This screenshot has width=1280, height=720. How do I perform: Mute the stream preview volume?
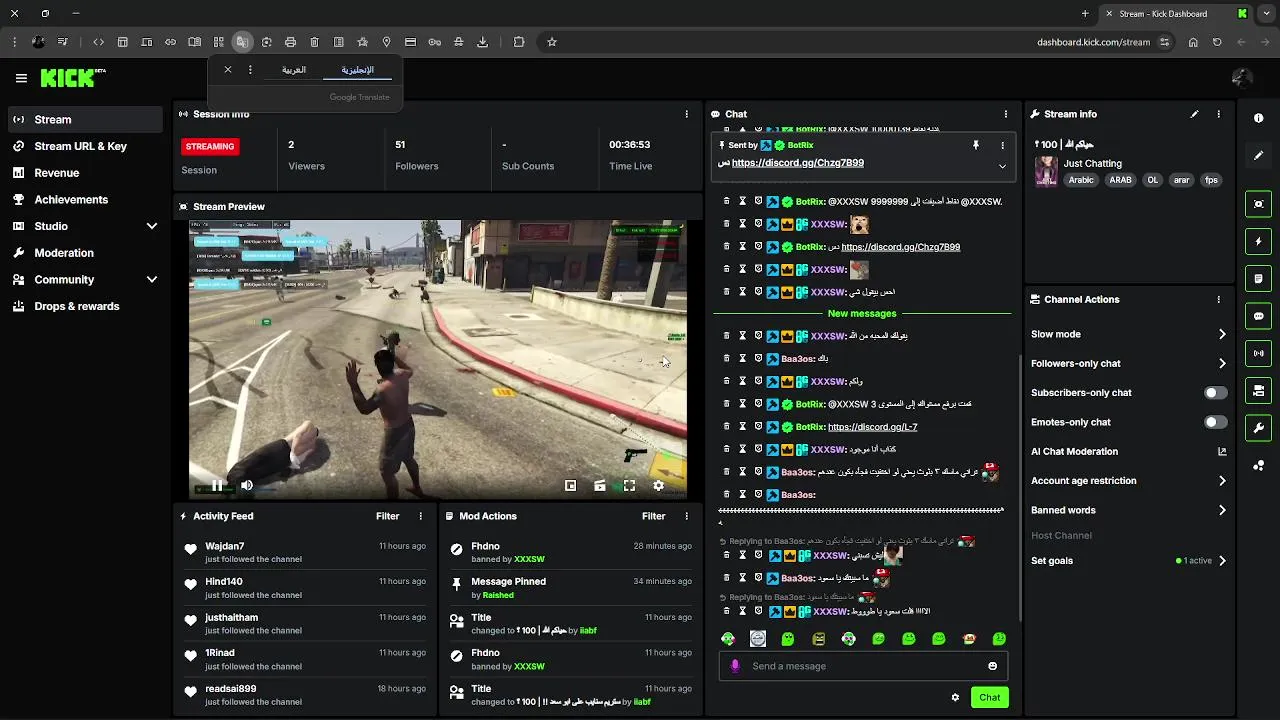(x=247, y=486)
